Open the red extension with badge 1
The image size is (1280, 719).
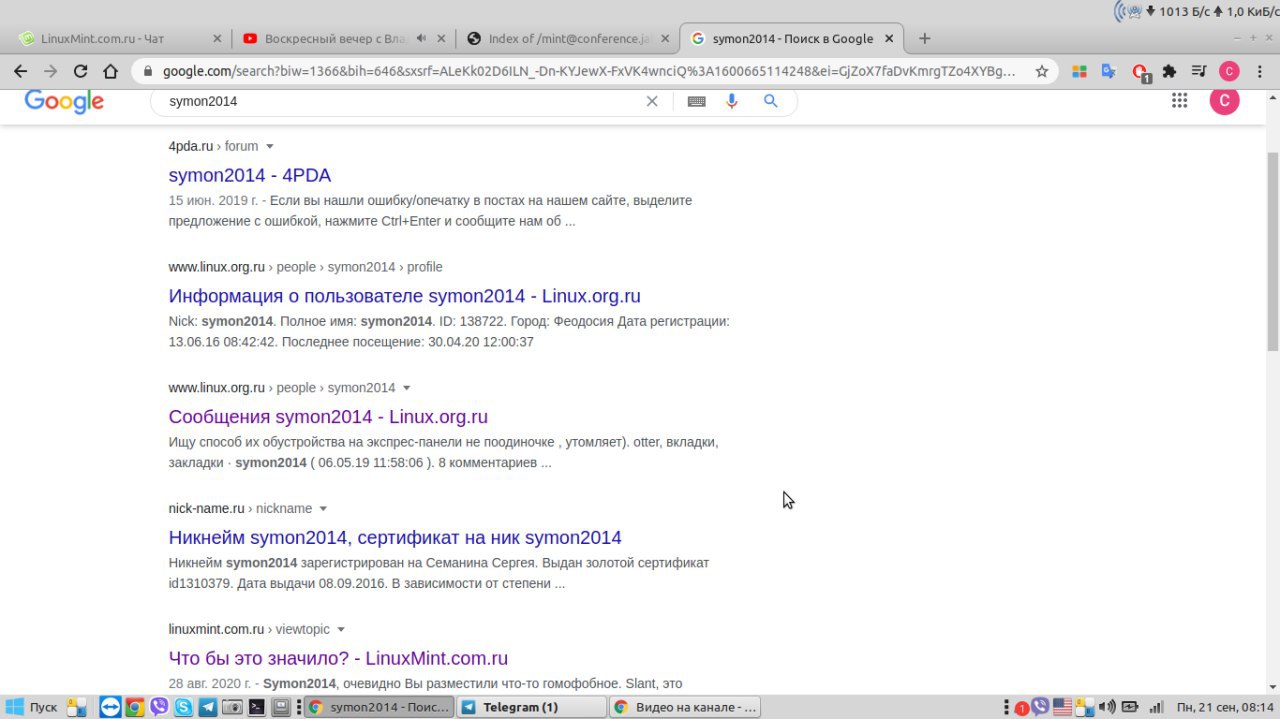click(x=1140, y=72)
